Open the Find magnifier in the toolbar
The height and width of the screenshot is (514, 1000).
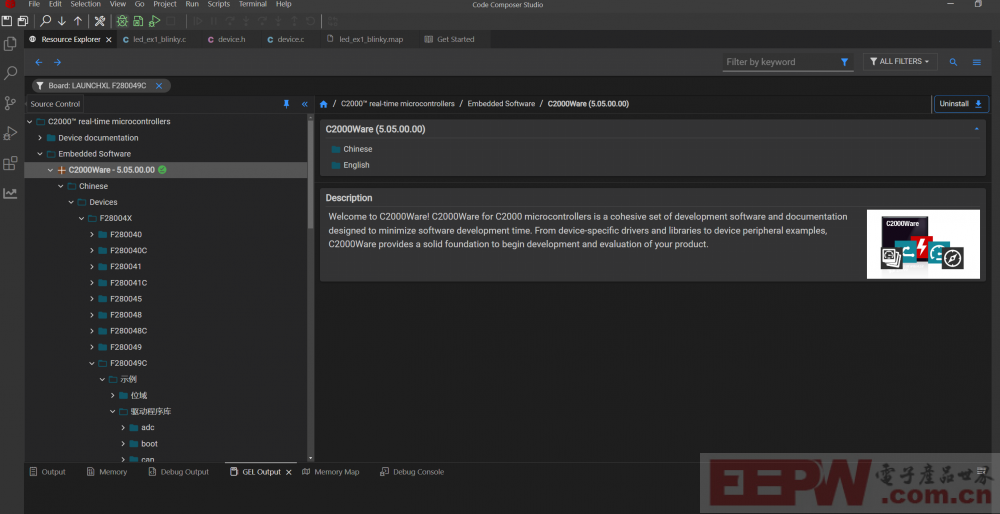coord(45,21)
